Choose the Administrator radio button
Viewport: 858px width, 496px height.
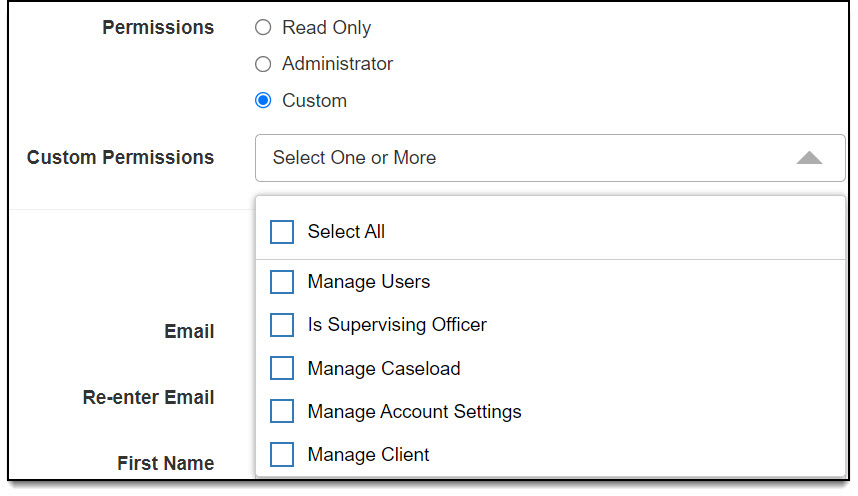[263, 64]
